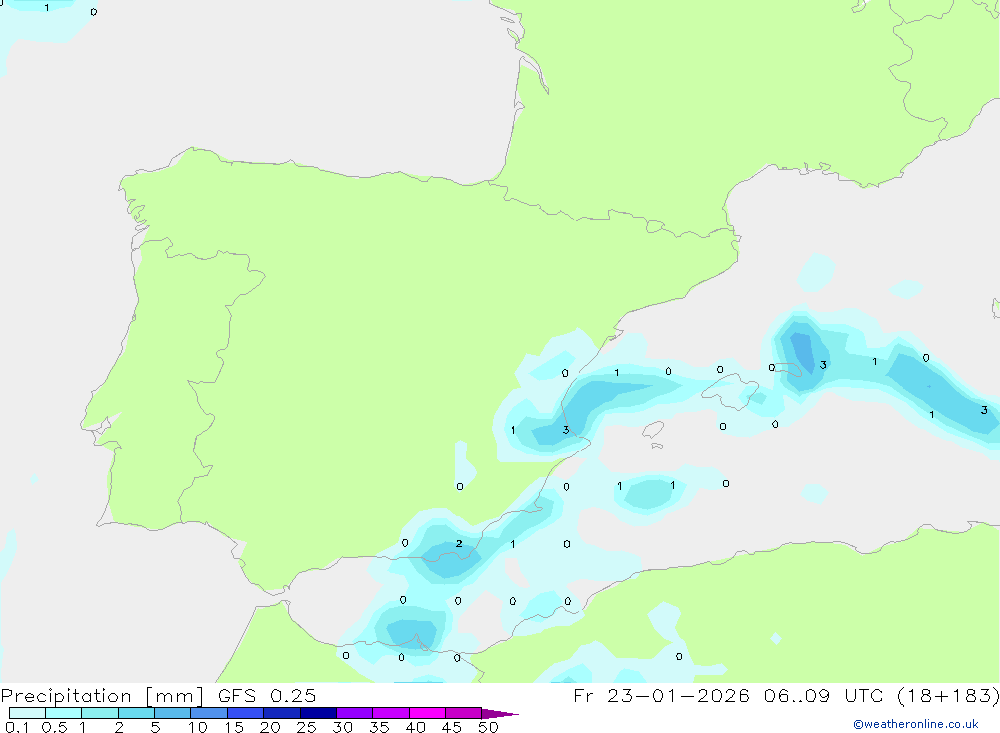Select the 25–30 mm navy legend swatch
Image resolution: width=1000 pixels, height=733 pixels.
(x=318, y=713)
